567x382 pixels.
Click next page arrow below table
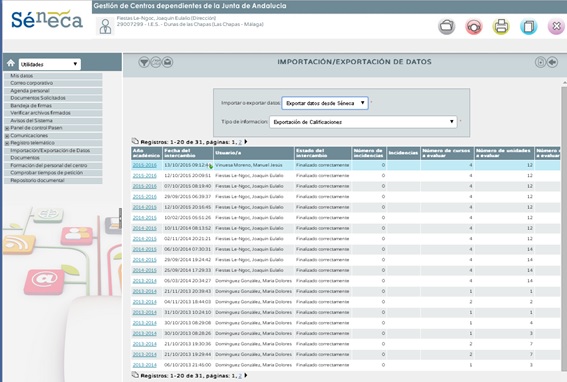pos(246,375)
